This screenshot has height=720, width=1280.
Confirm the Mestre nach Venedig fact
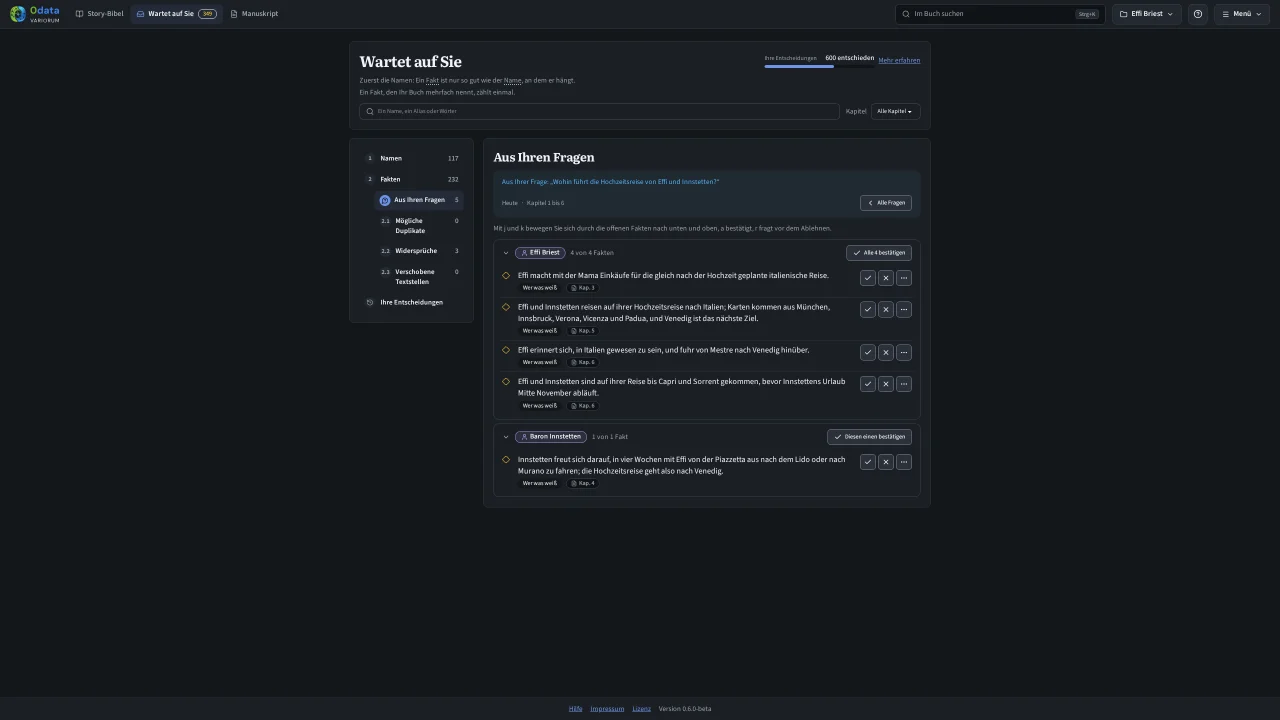click(868, 352)
